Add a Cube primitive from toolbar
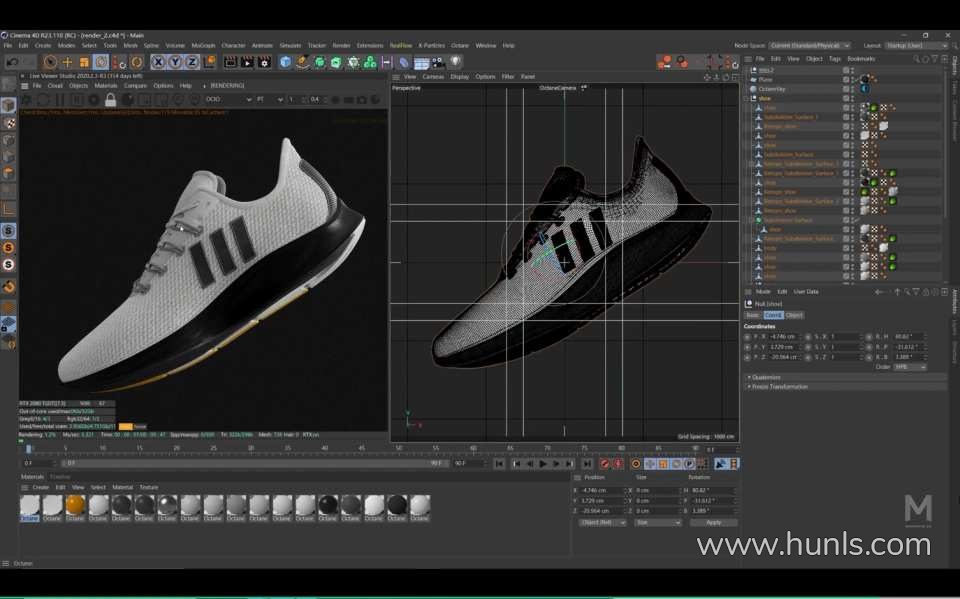 286,62
